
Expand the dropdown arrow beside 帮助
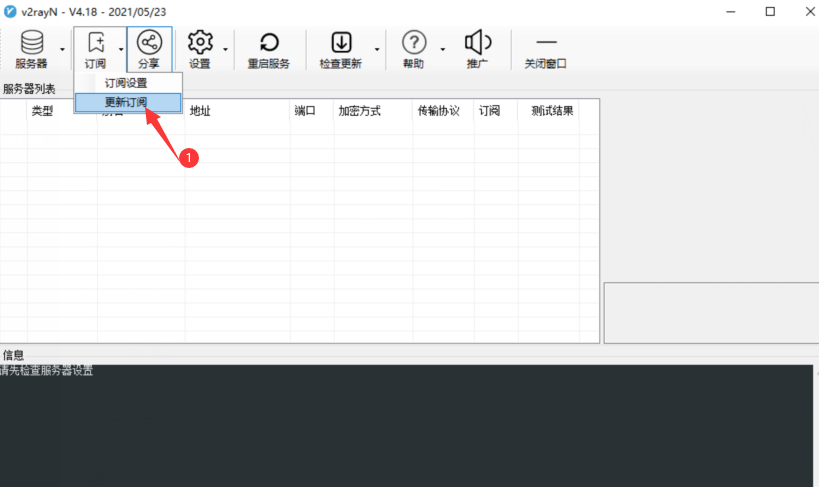click(x=442, y=49)
